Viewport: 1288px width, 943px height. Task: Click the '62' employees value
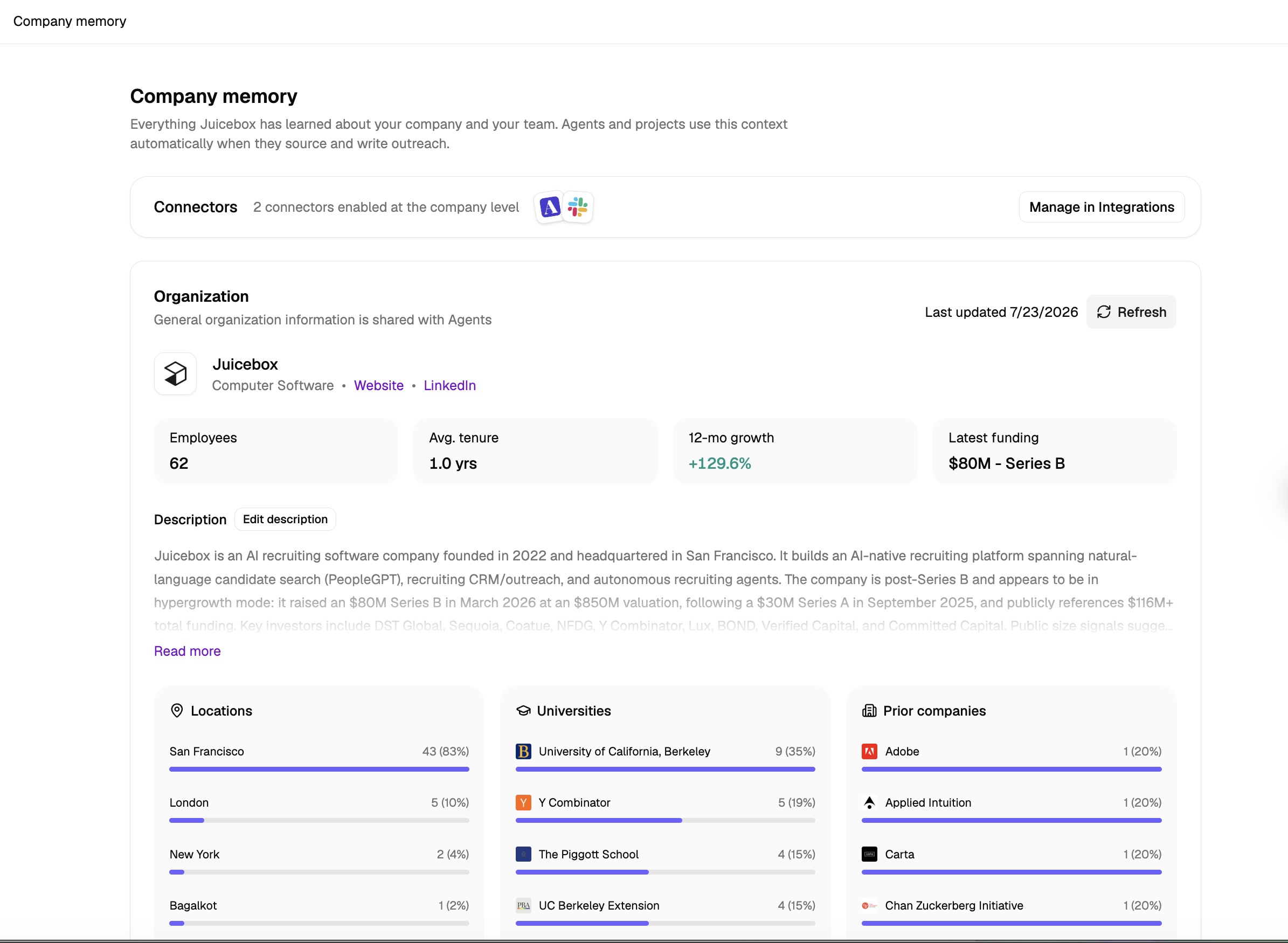tap(179, 463)
